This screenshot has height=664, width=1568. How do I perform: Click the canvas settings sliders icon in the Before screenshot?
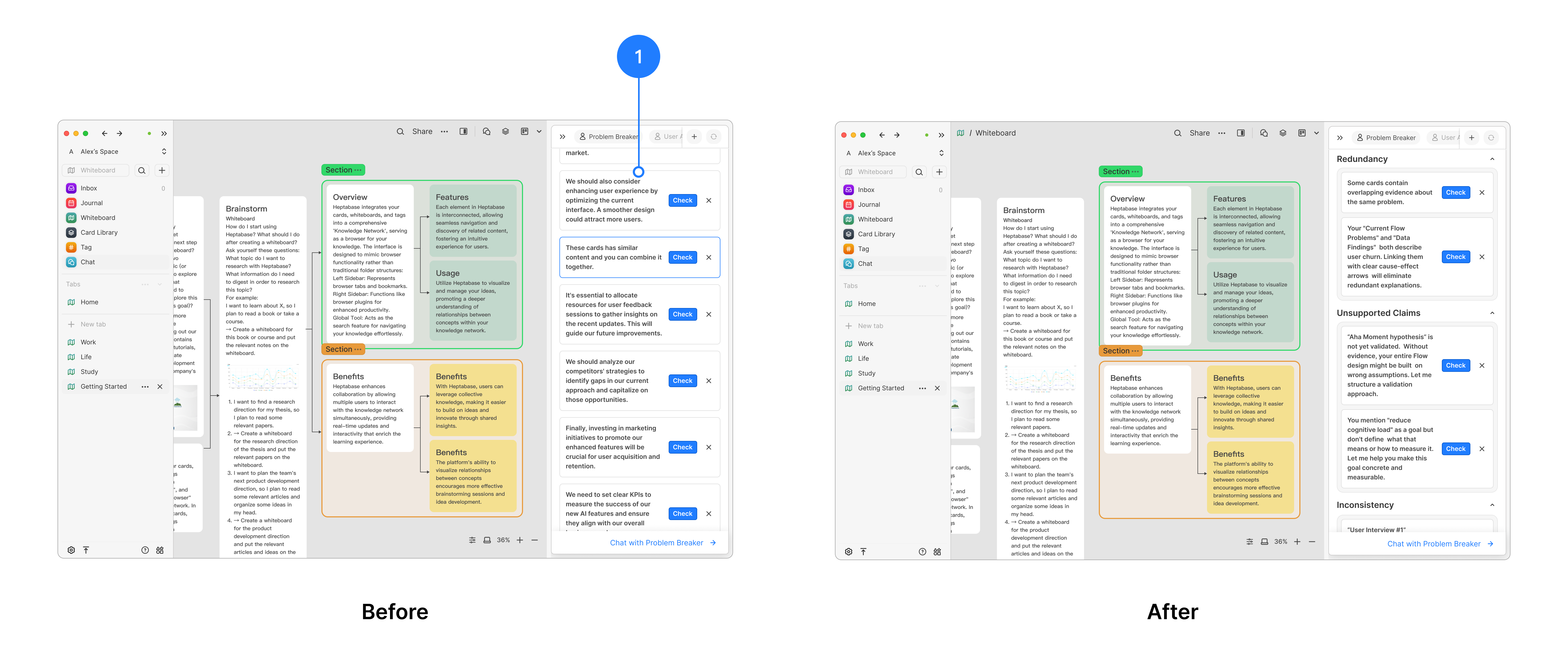click(x=472, y=540)
